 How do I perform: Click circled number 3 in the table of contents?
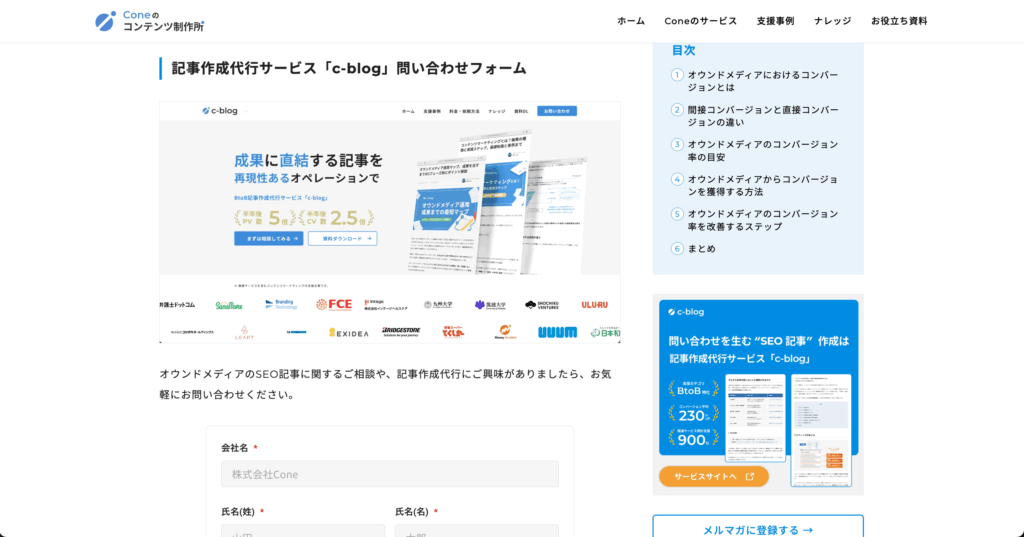click(677, 144)
